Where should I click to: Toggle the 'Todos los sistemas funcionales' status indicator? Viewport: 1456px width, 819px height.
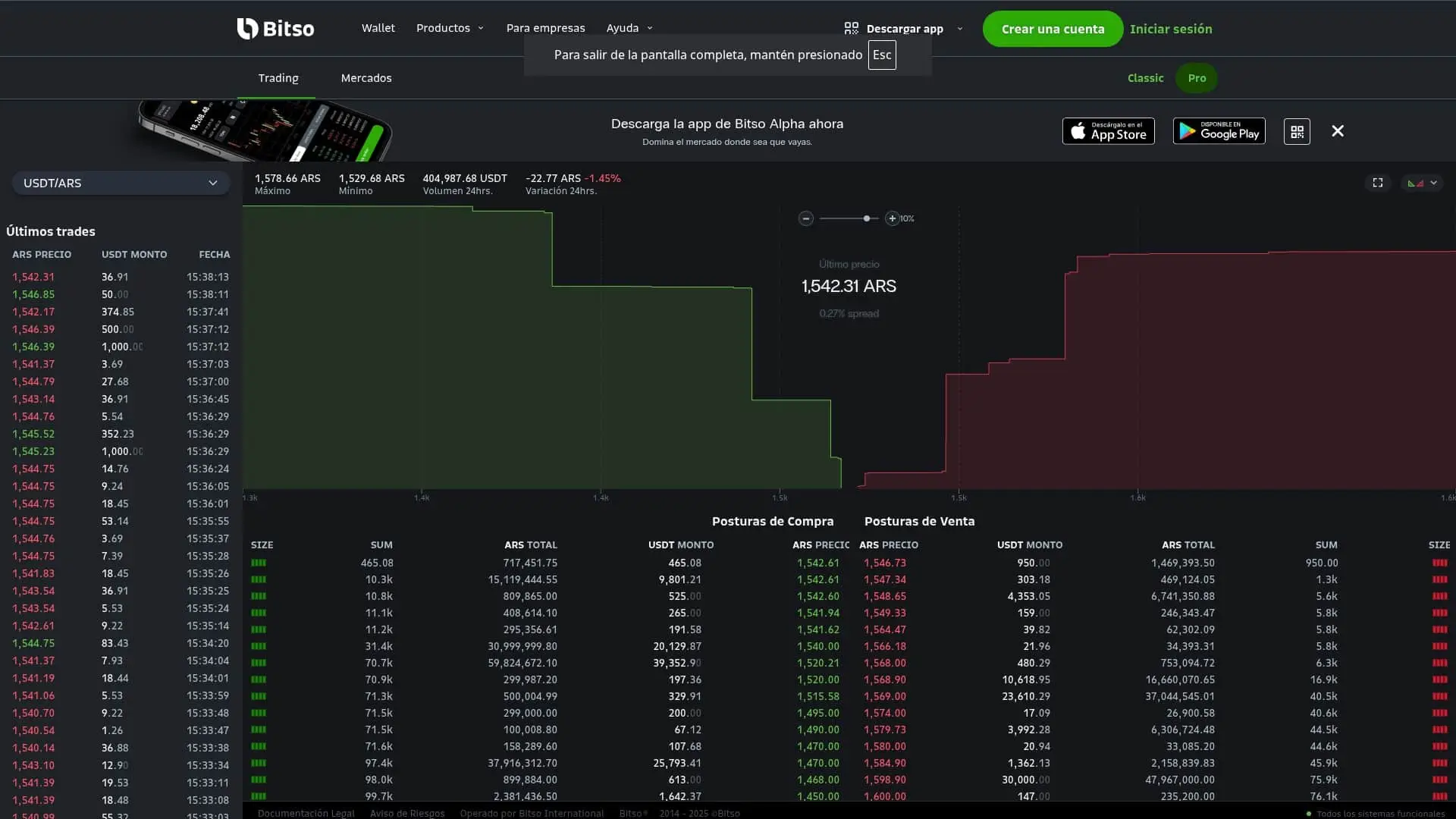1382,814
